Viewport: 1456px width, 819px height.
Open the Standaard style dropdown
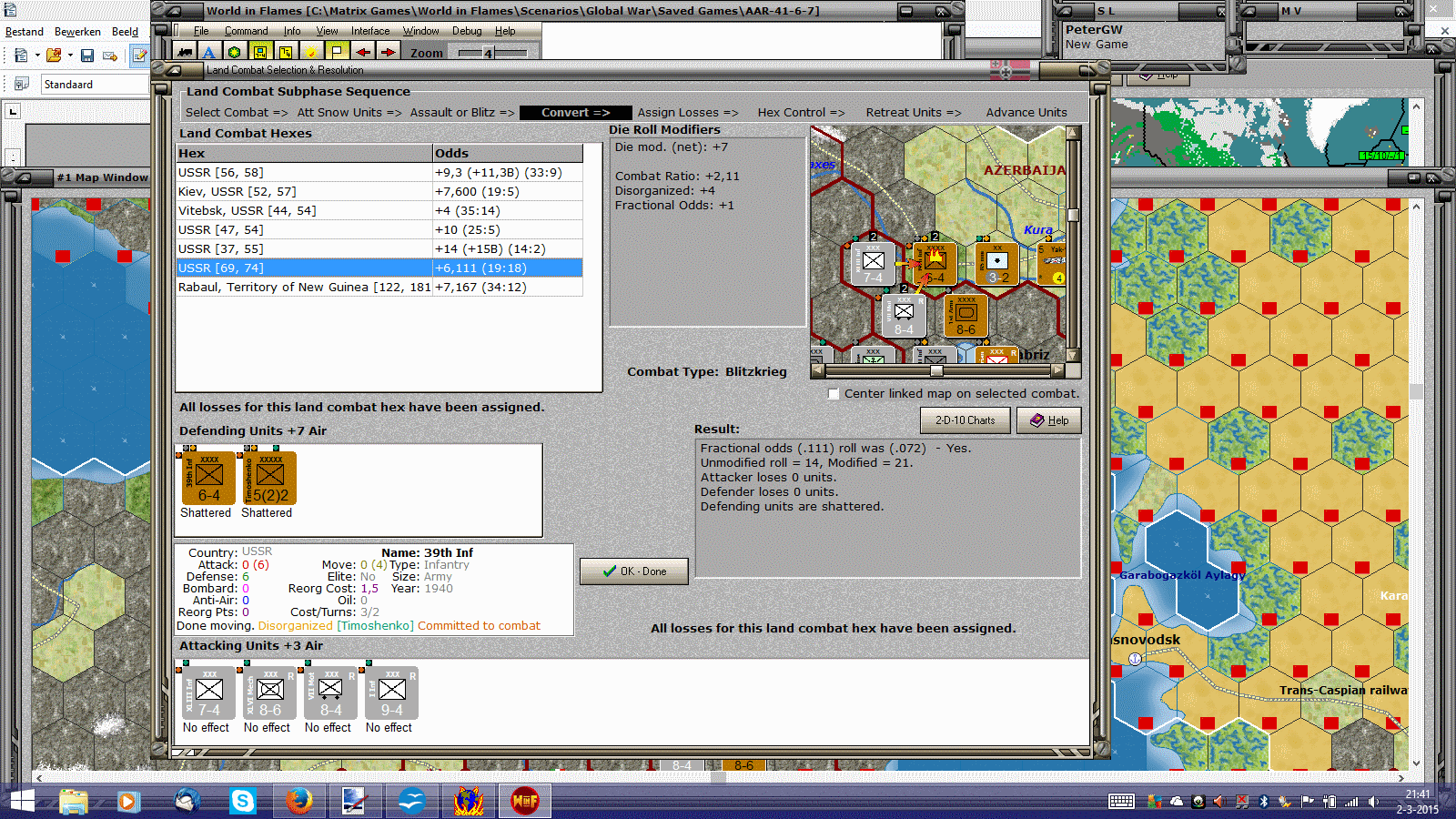95,84
